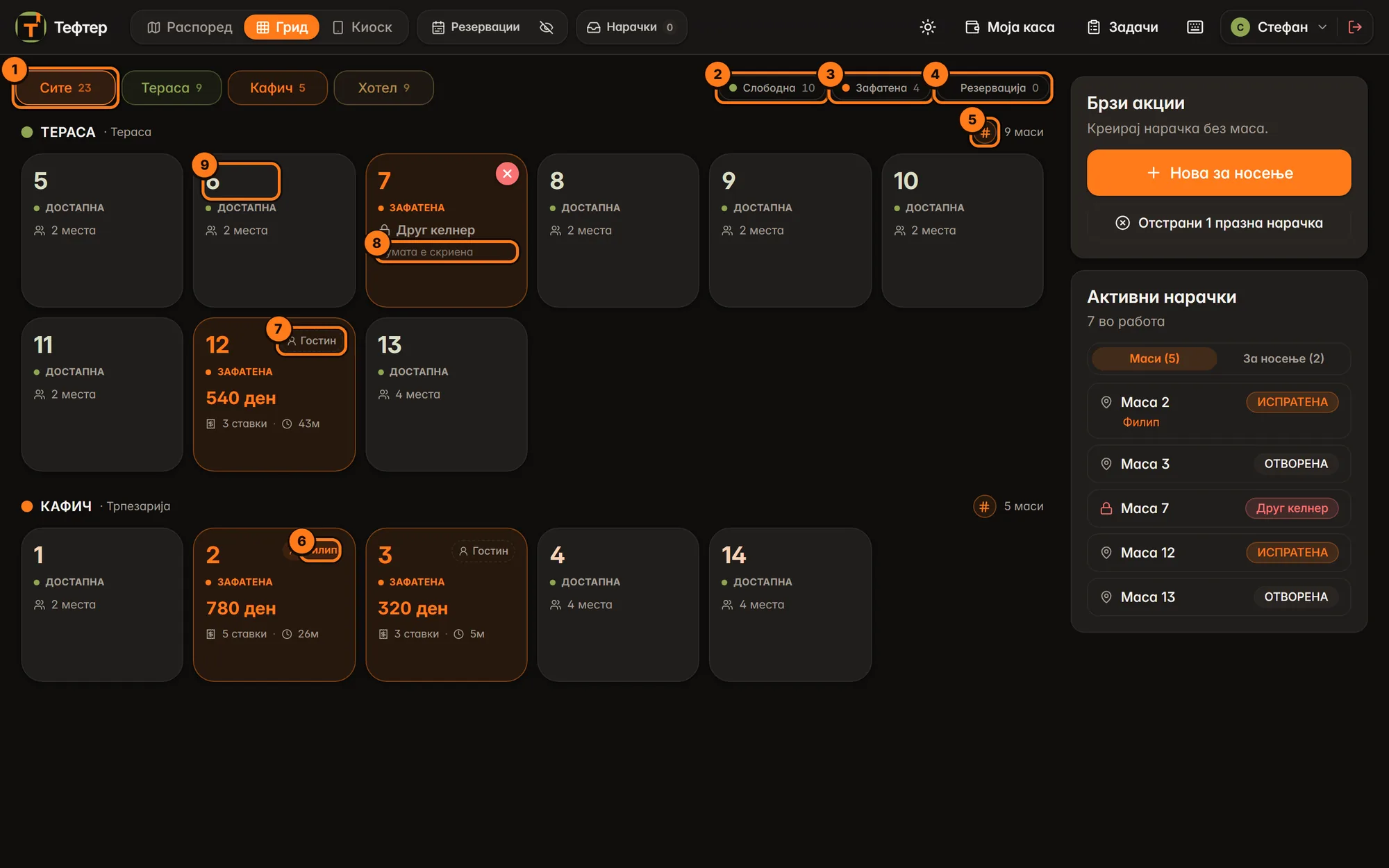Screen dimensions: 1389x868
Task: Open Резервации calendar view
Action: (x=476, y=27)
